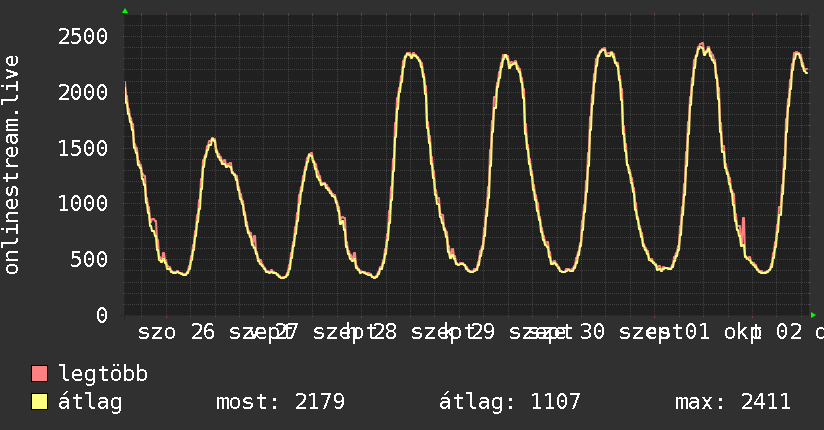Click the green arrow atop the y-axis

pyautogui.click(x=125, y=11)
